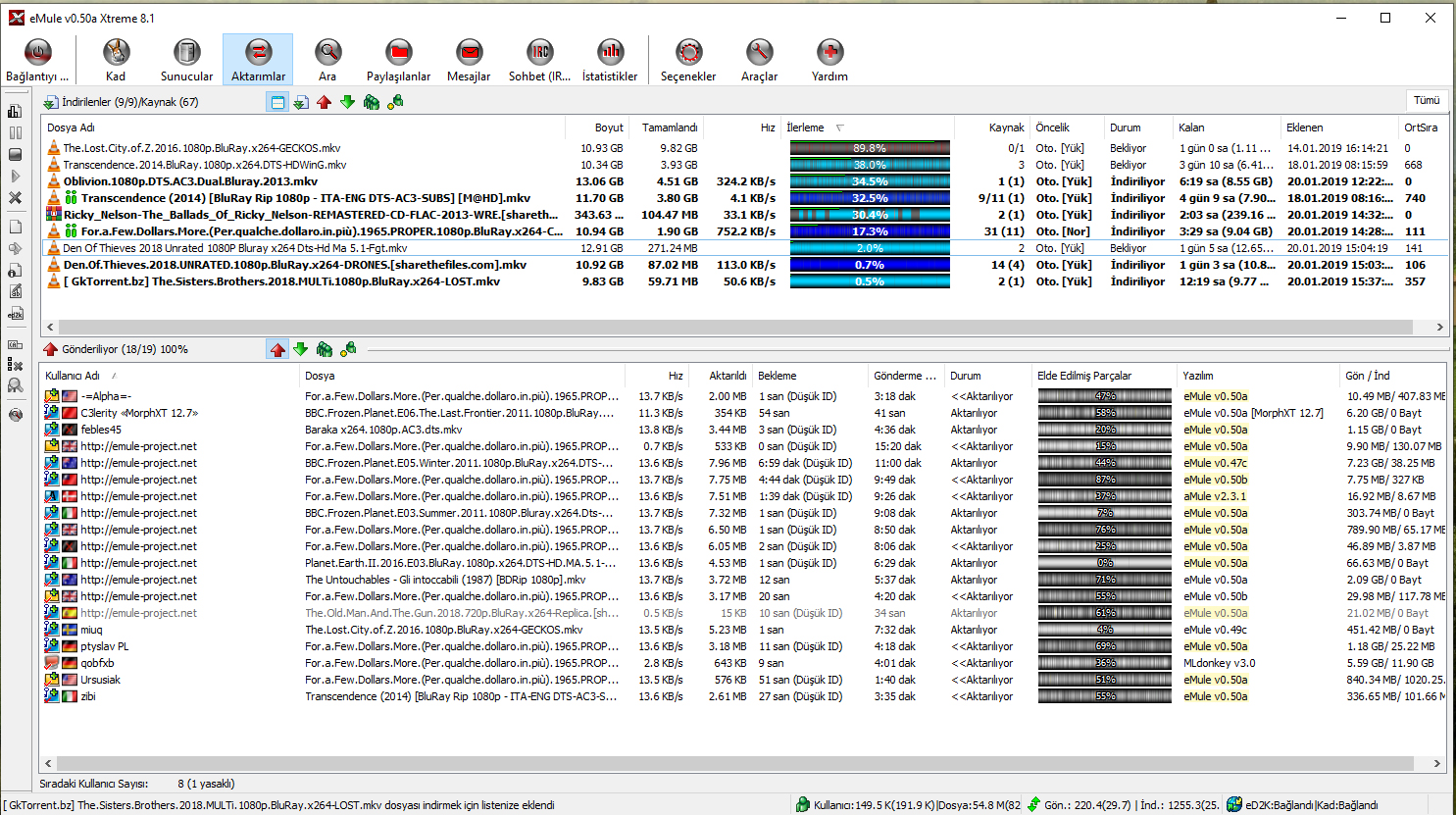This screenshot has width=1456, height=815.
Task: Sort downloads by Kalan column header
Action: coord(1227,127)
